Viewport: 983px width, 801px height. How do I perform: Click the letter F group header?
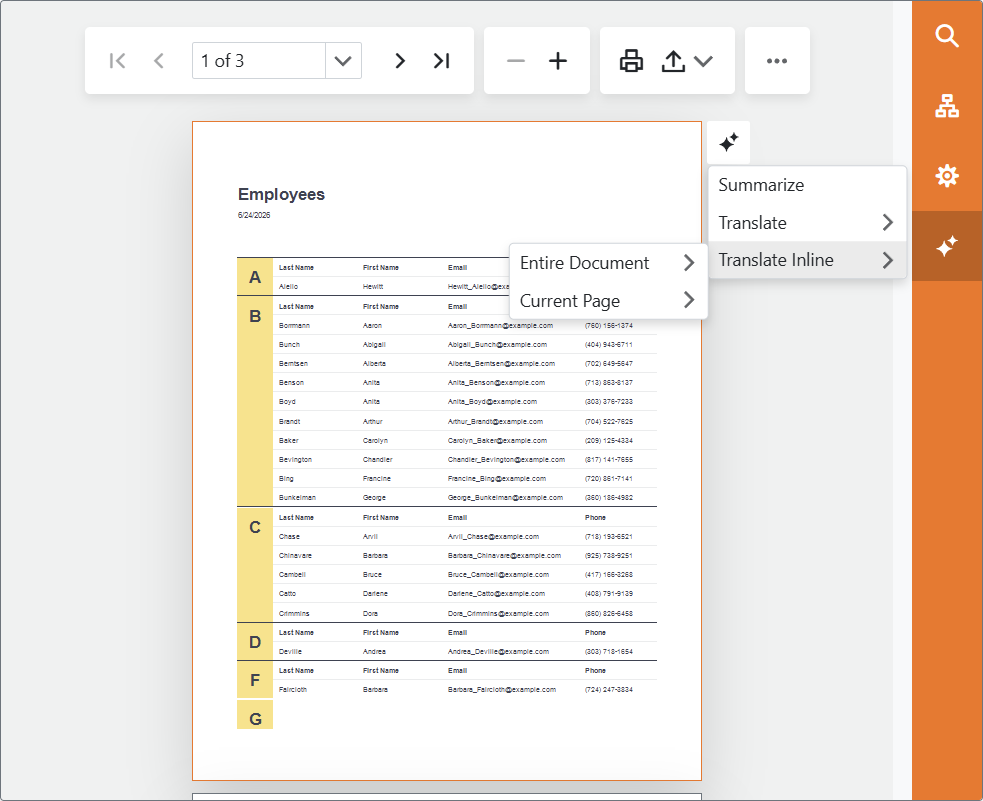(255, 680)
